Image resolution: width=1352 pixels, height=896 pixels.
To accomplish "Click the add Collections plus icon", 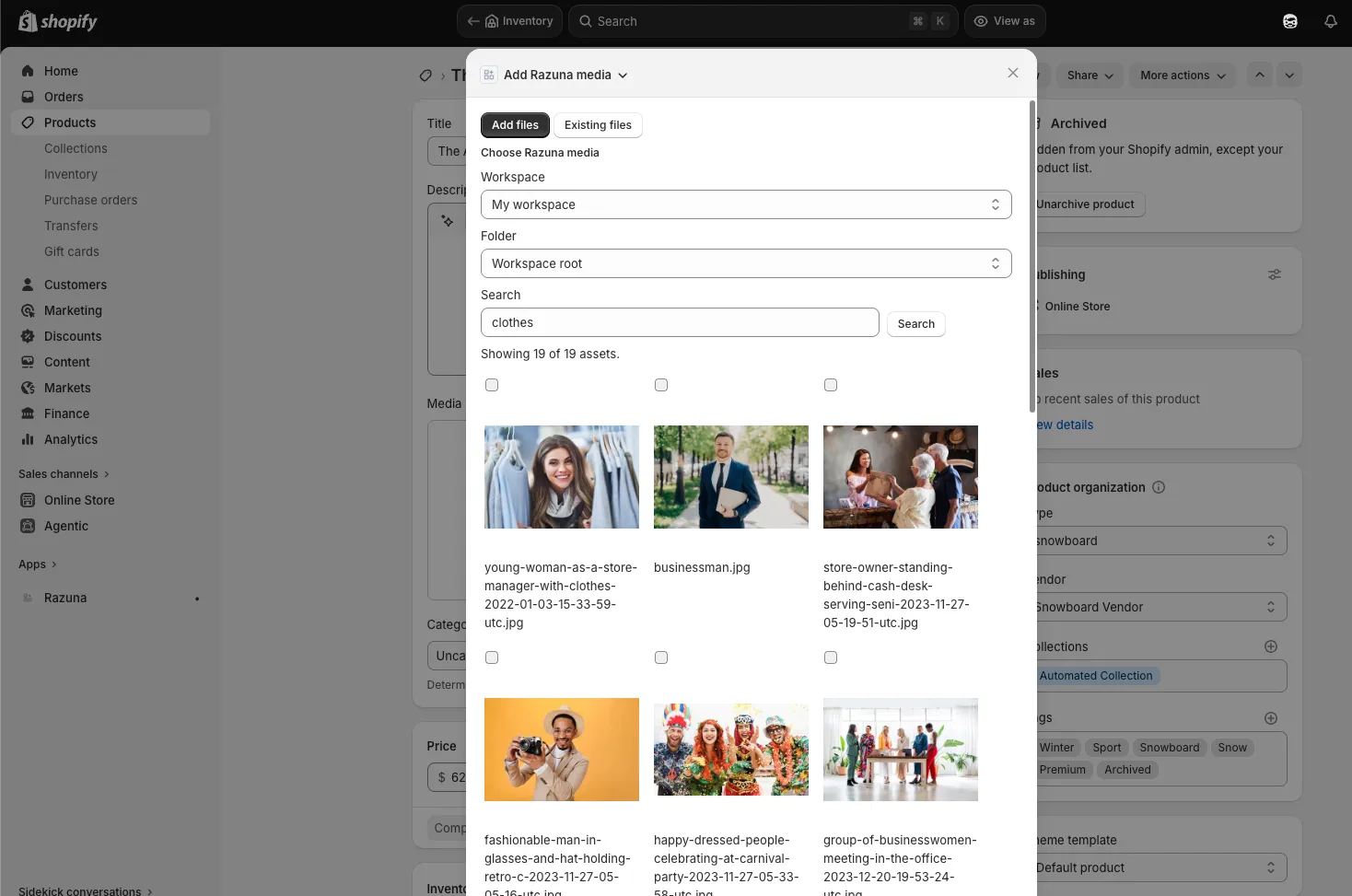I will (1271, 646).
